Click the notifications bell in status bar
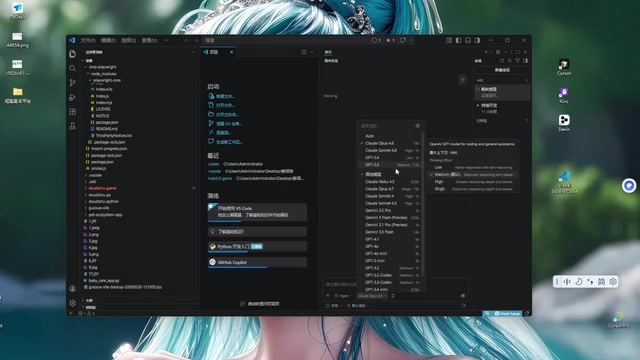Viewport: 640px width, 360px height. [x=527, y=313]
